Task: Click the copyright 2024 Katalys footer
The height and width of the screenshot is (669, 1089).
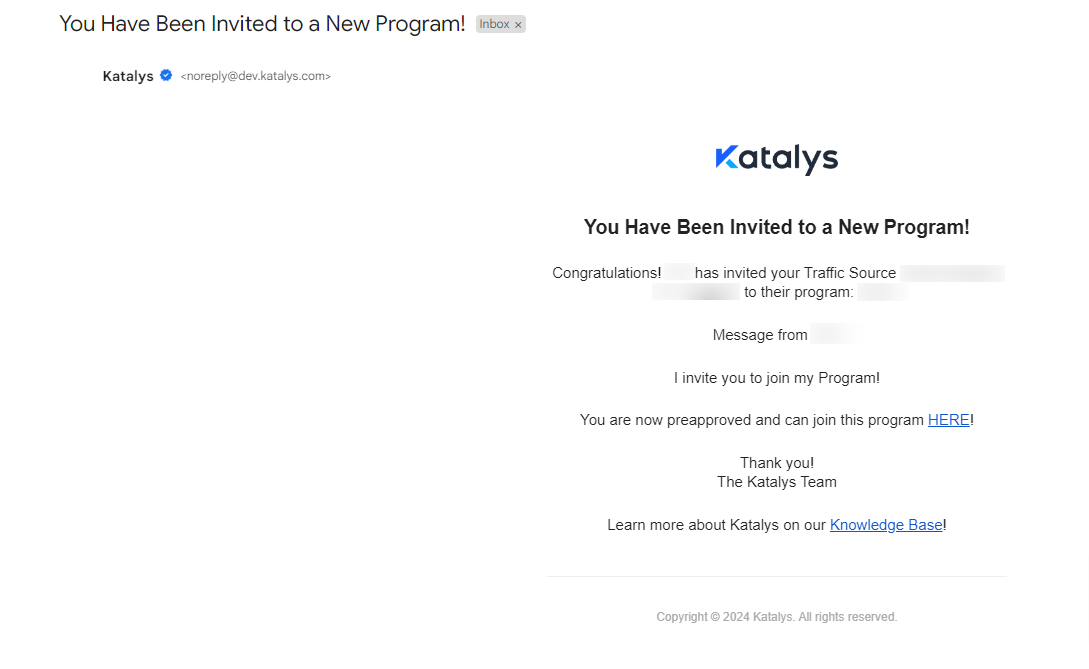Action: [776, 617]
